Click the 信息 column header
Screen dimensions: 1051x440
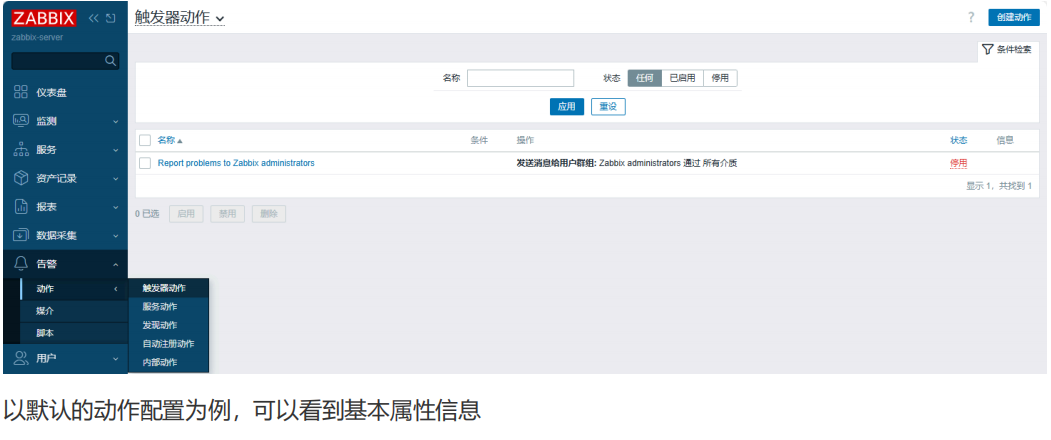(x=1005, y=140)
